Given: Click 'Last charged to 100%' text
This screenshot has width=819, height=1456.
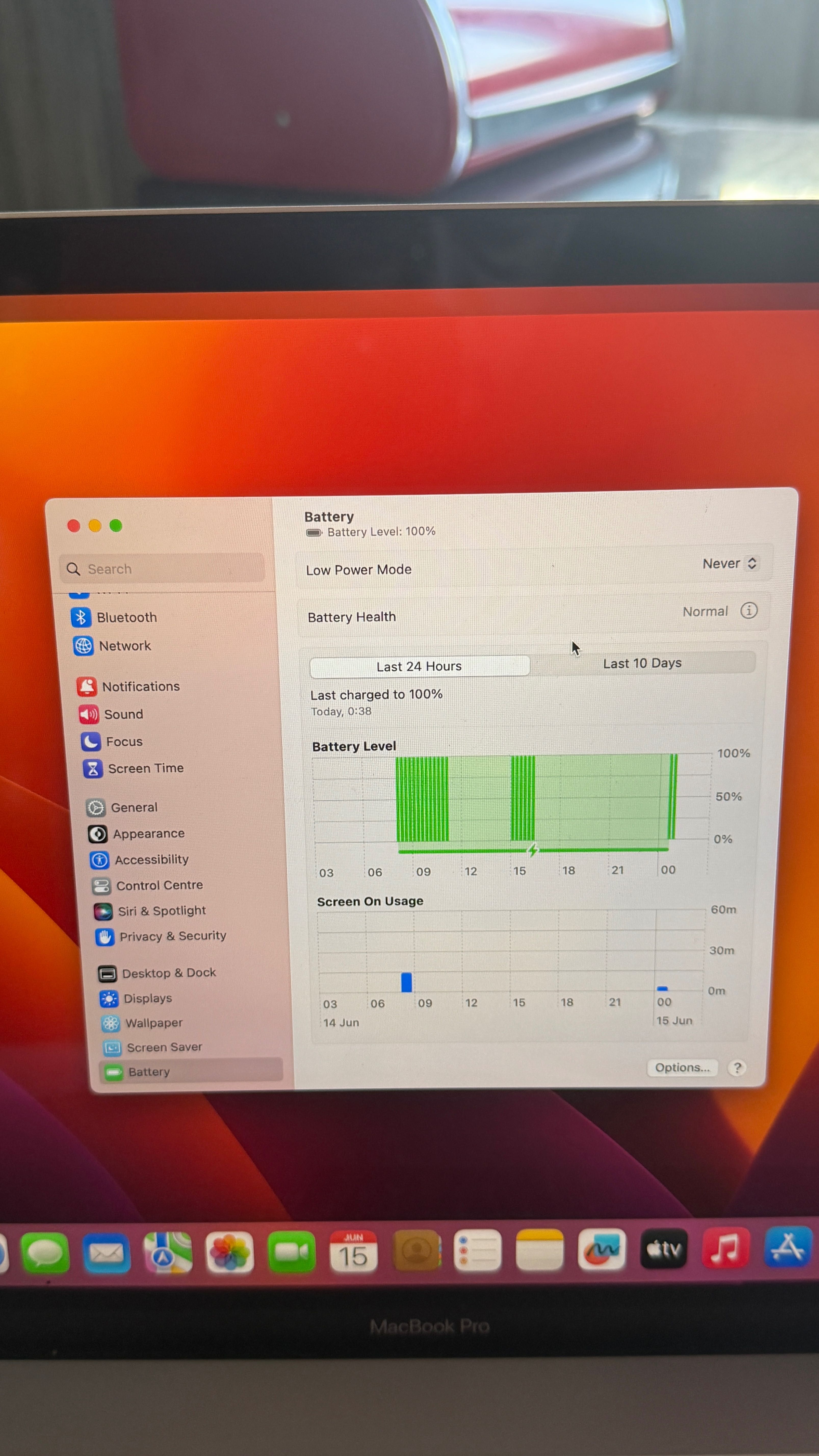Looking at the screenshot, I should [x=376, y=695].
